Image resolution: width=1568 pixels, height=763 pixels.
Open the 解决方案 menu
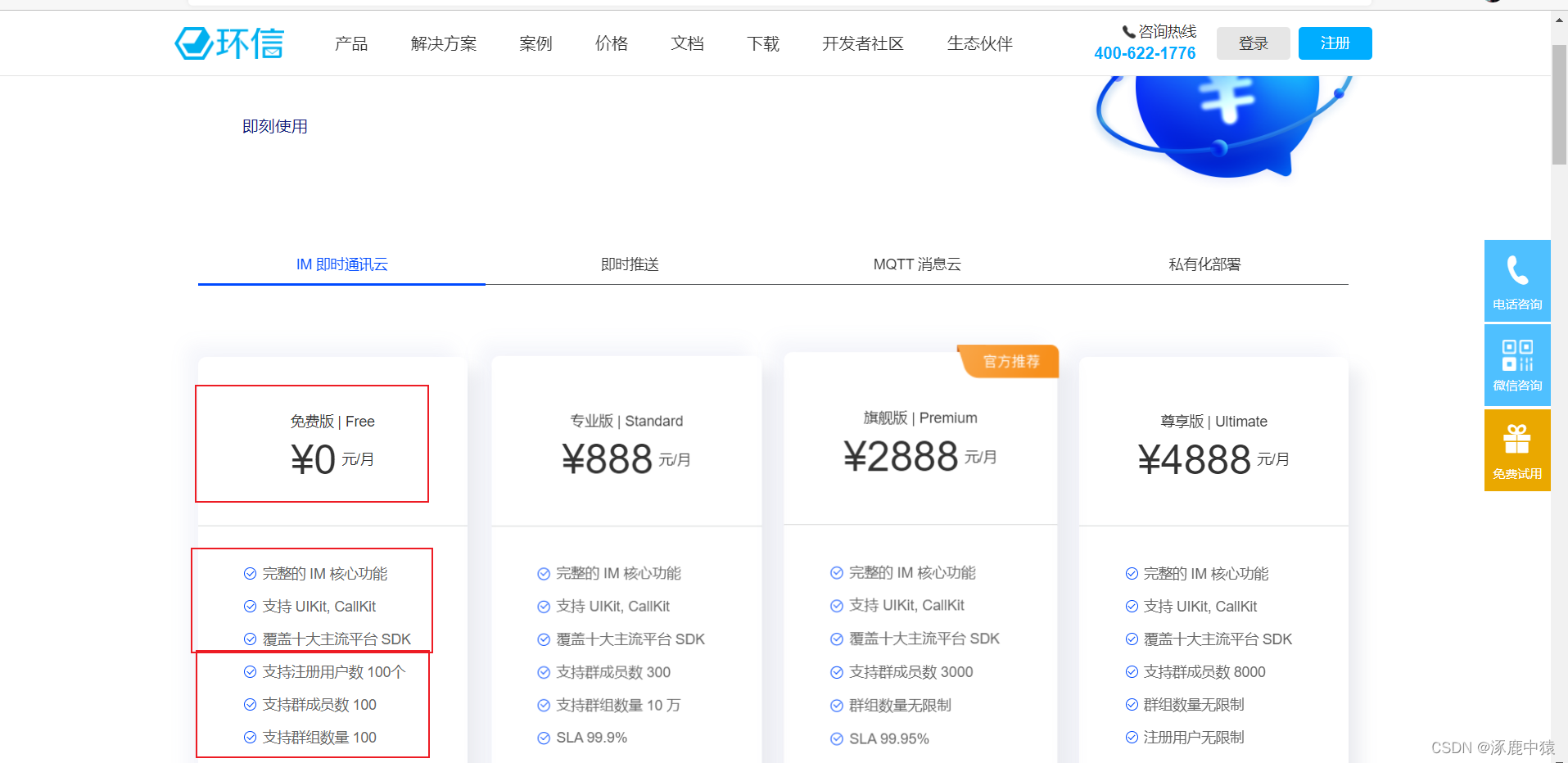[x=444, y=43]
